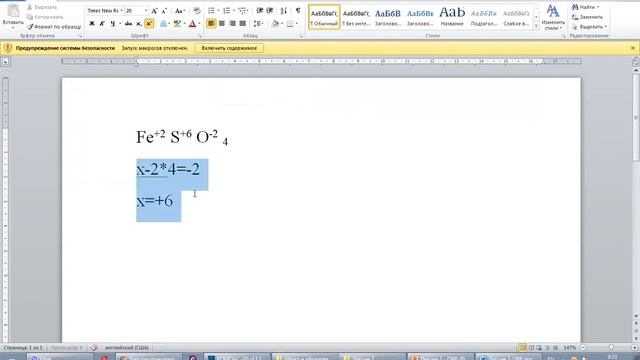Image resolution: width=640 pixels, height=360 pixels.
Task: Click the Increase Indent icon
Action: pos(270,11)
